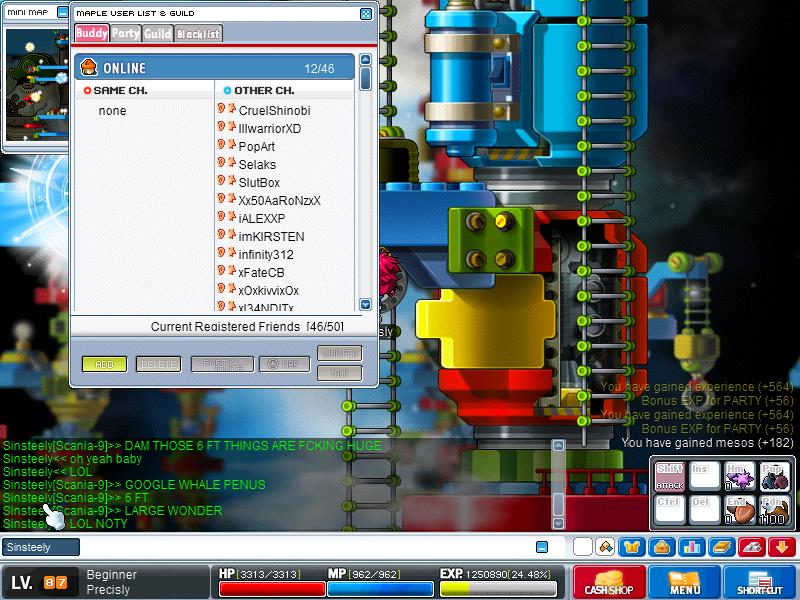Open the Inventory bag icon
Image resolution: width=800 pixels, height=600 pixels.
click(x=662, y=547)
